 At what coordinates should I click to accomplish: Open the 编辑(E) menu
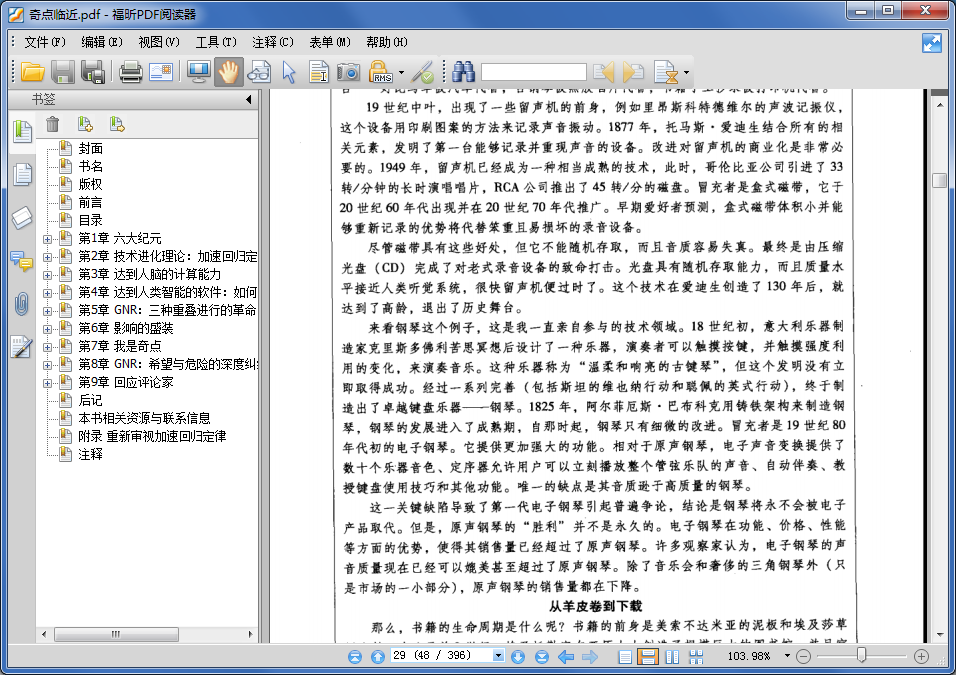click(102, 42)
